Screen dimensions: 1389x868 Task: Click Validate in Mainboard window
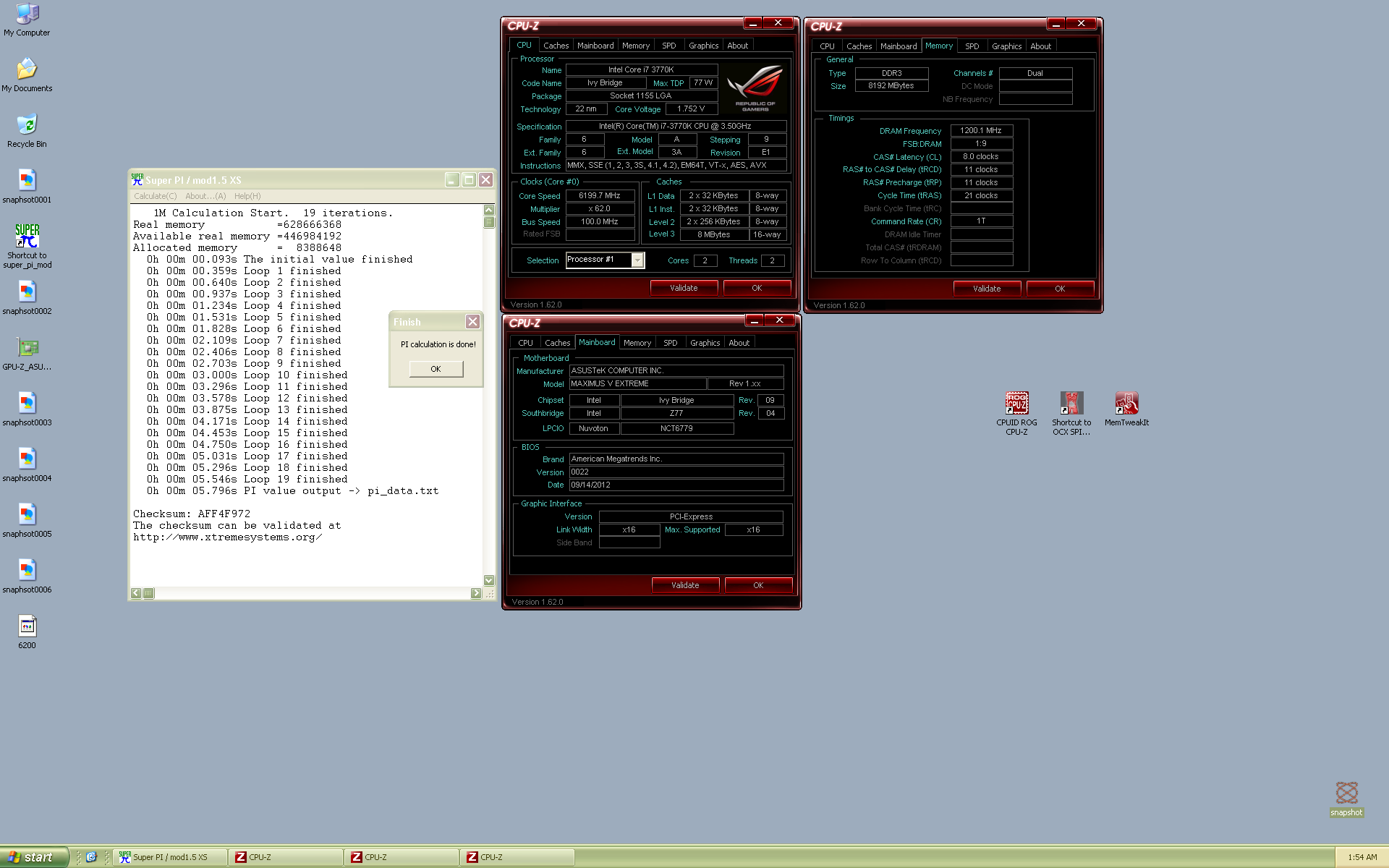(x=685, y=585)
